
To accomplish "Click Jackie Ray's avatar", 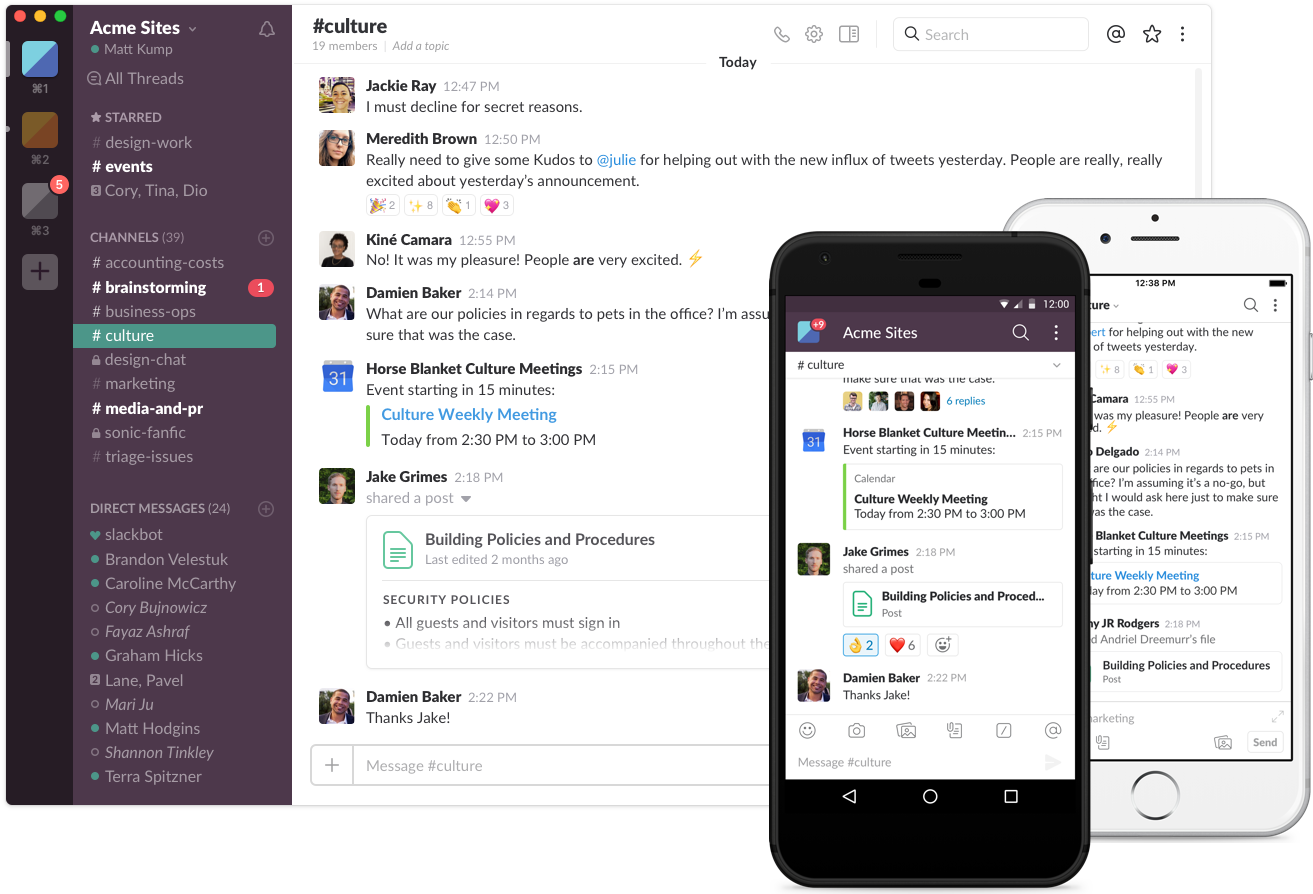I will click(x=337, y=96).
